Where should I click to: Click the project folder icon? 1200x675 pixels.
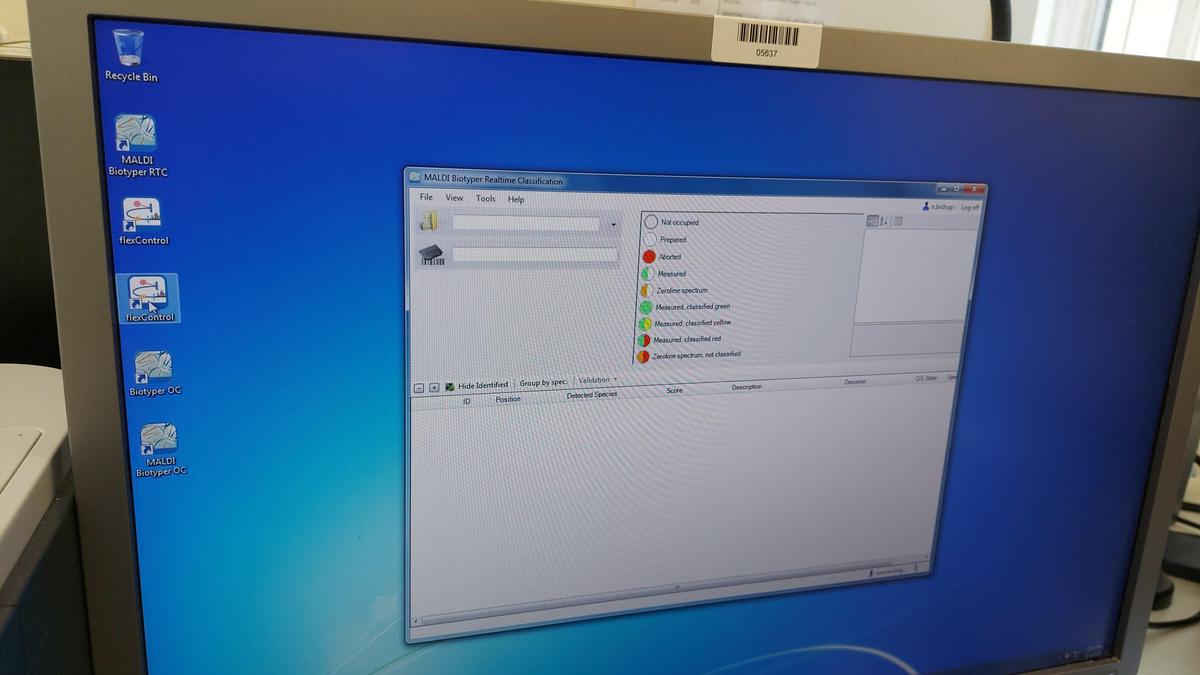pyautogui.click(x=430, y=222)
